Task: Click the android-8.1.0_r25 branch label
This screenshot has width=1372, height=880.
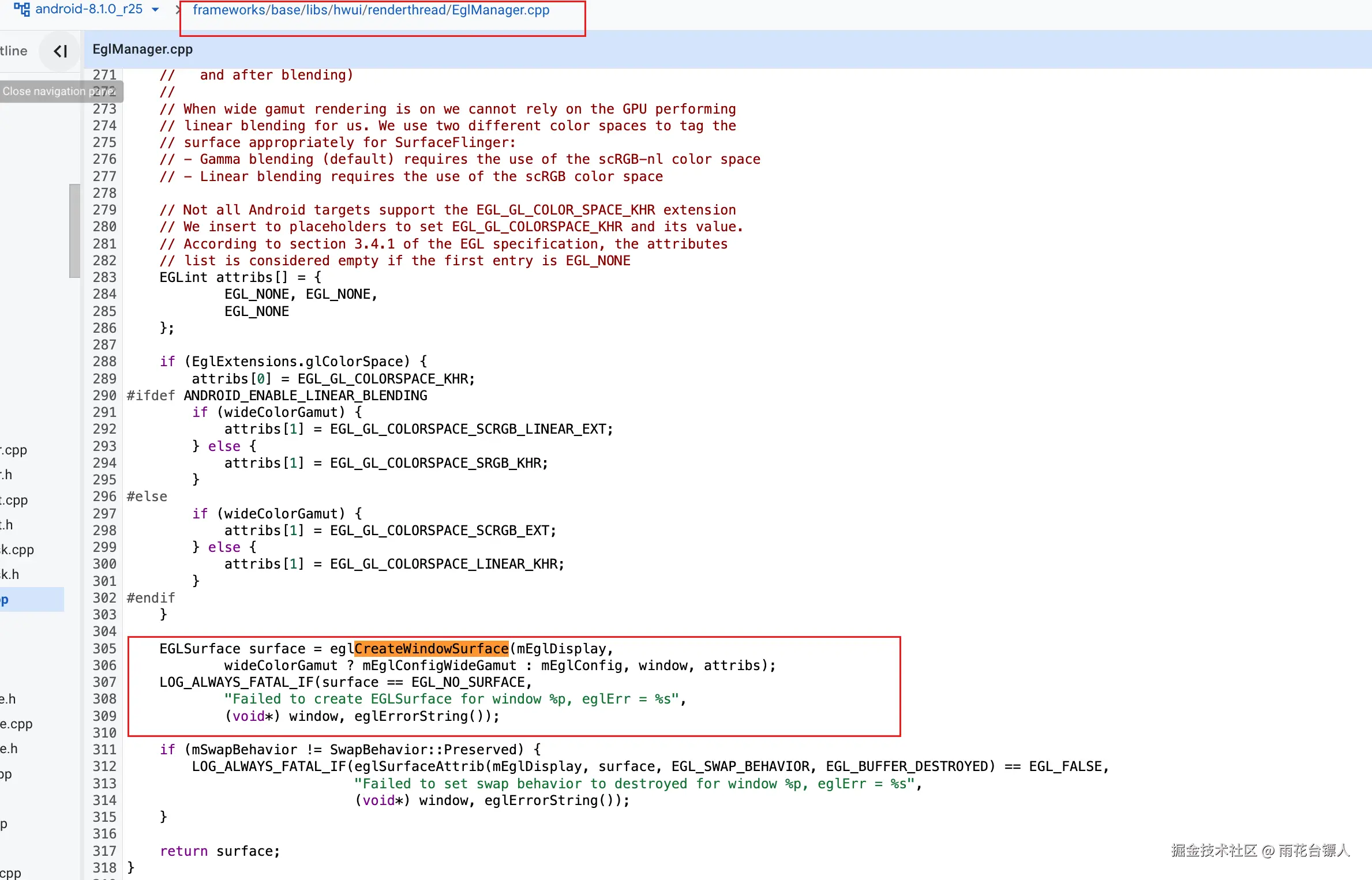Action: coord(89,9)
